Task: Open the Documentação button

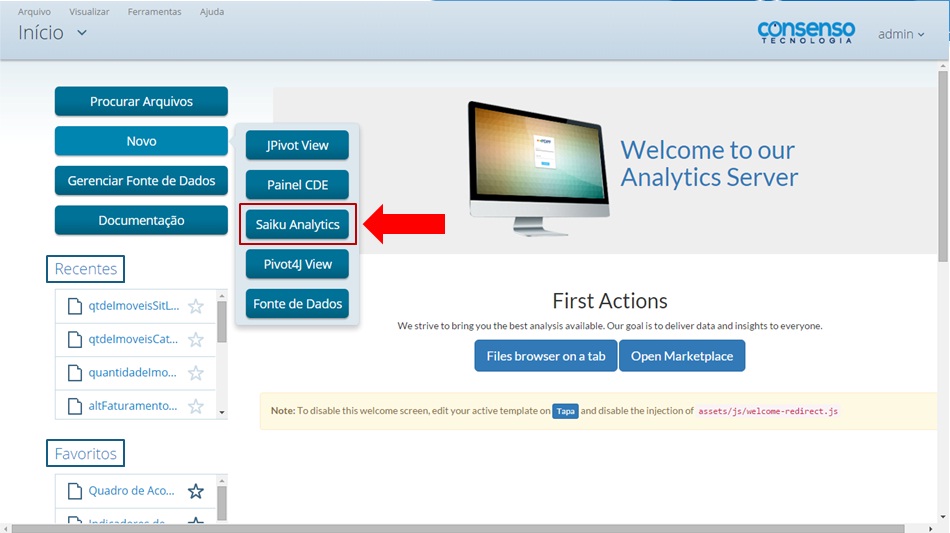Action: (x=141, y=220)
